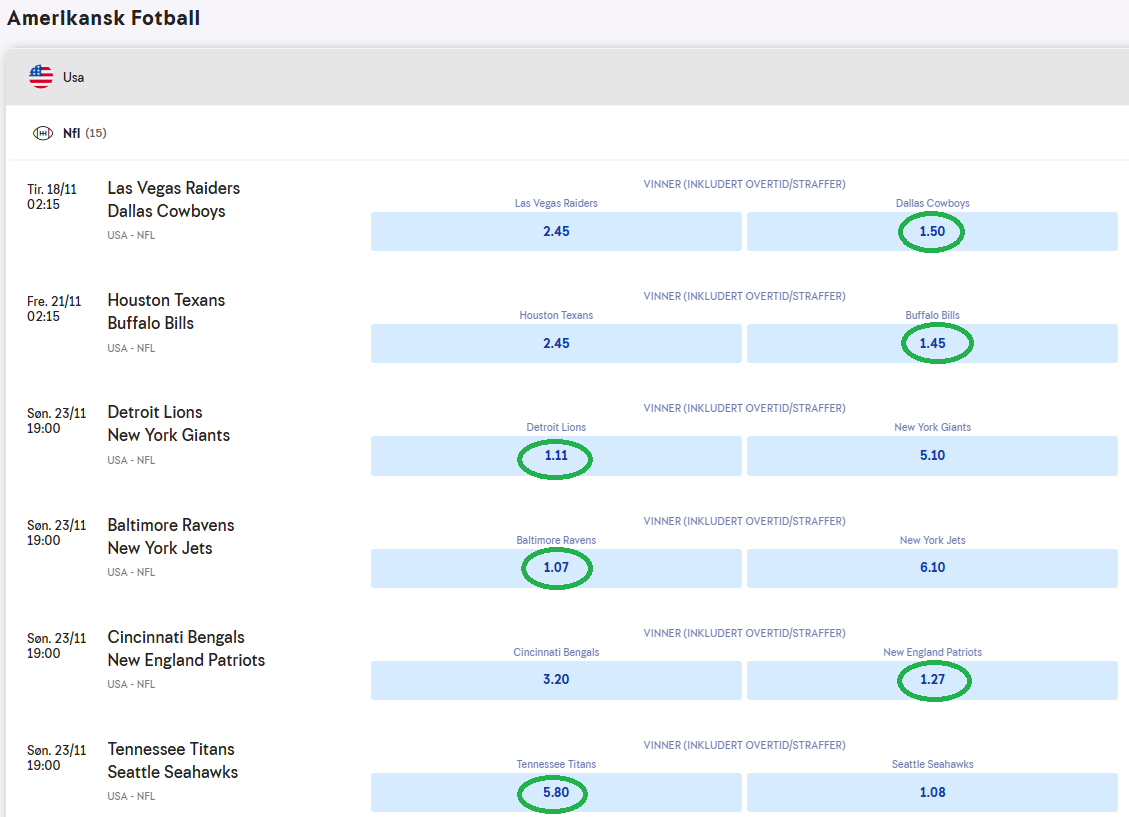Bet on Las Vegas Raiders at 2.45
The image size is (1129, 817).
[556, 231]
